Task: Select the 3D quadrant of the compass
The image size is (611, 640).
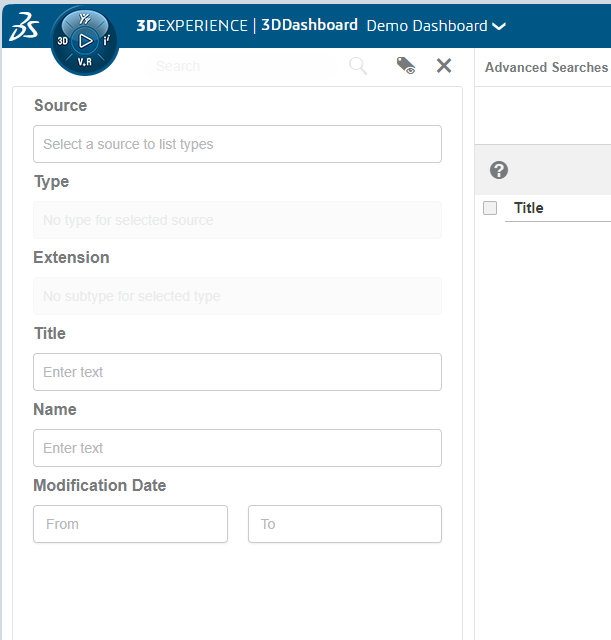Action: 63,42
